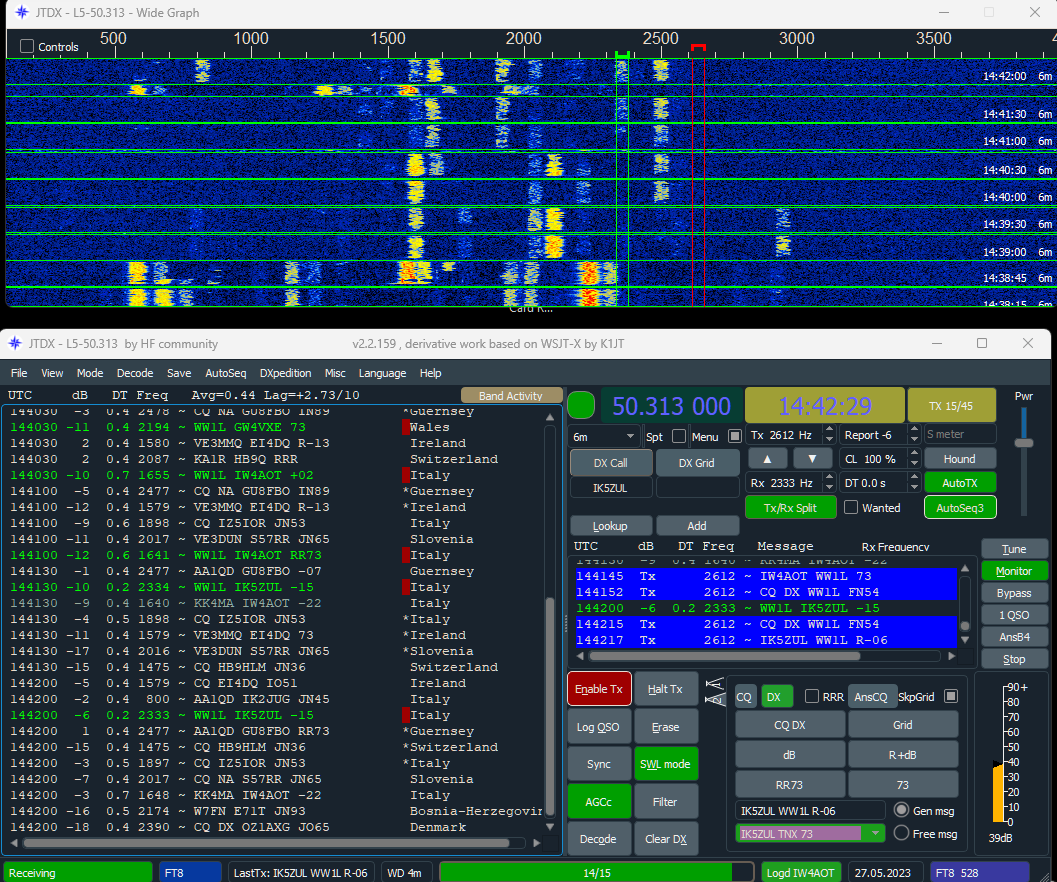Enable the Wanted checkbox
1057x882 pixels.
pos(851,507)
